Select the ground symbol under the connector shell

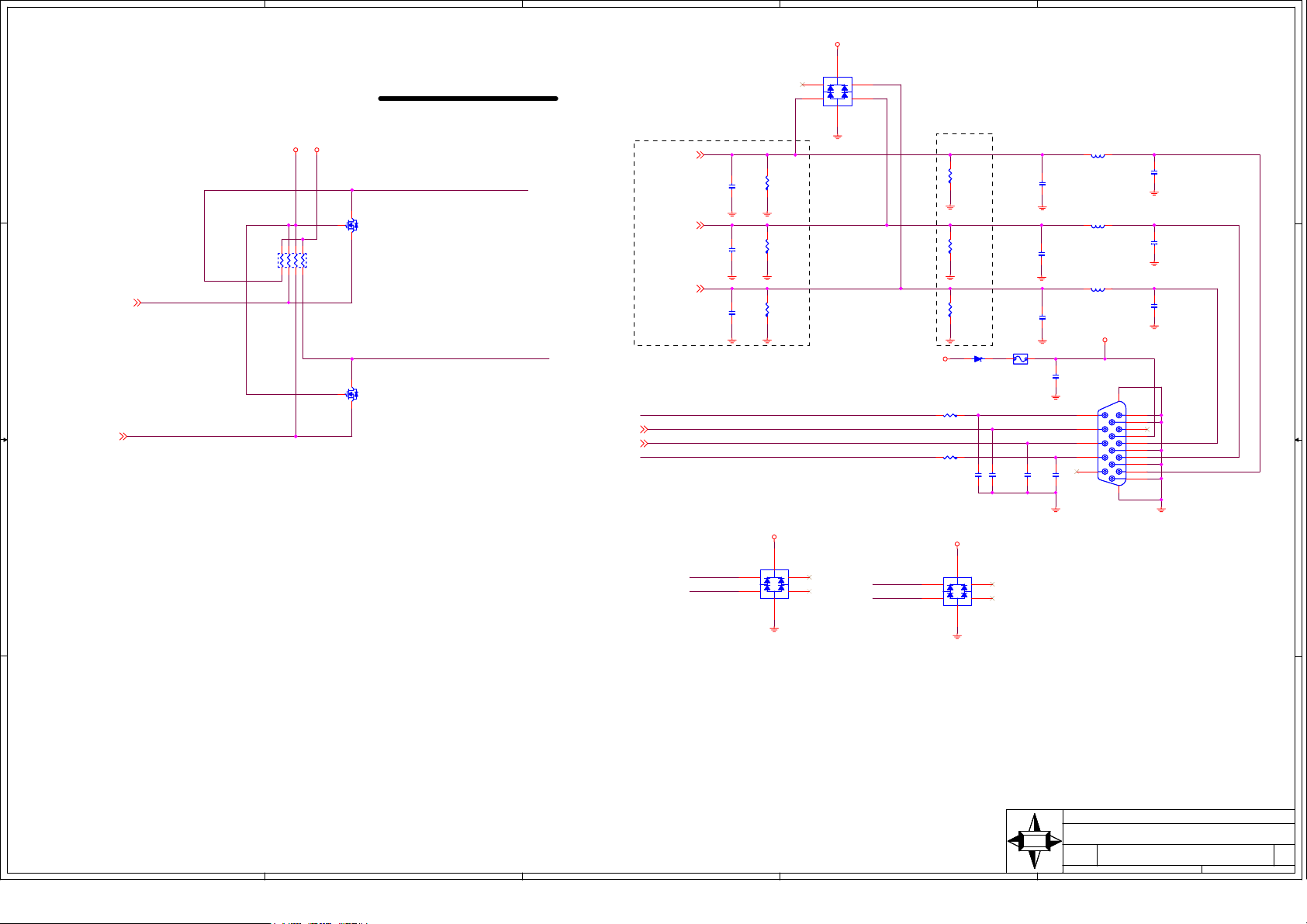tap(1161, 509)
